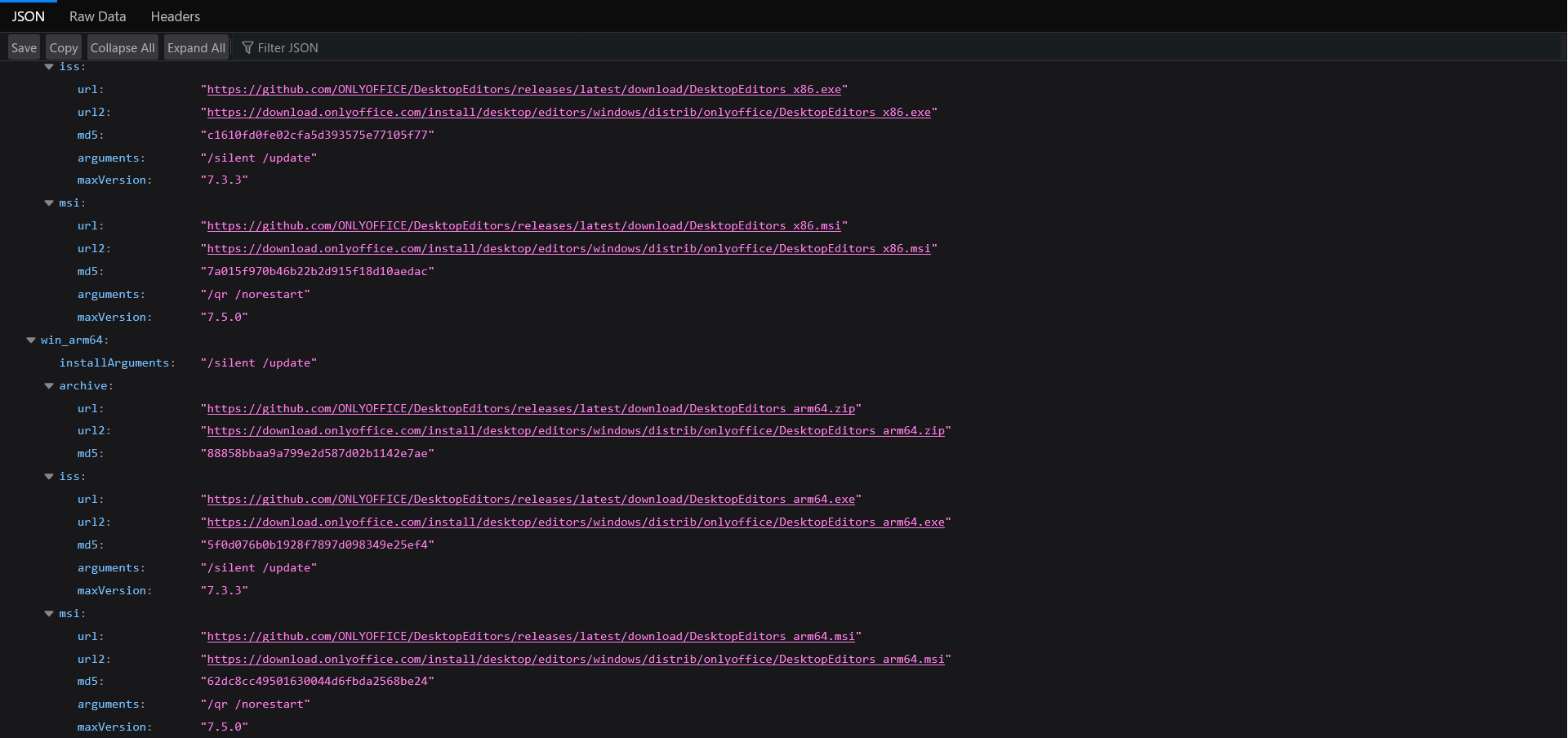Collapse the iss node under win_arm64
The image size is (1568, 738).
tap(49, 477)
